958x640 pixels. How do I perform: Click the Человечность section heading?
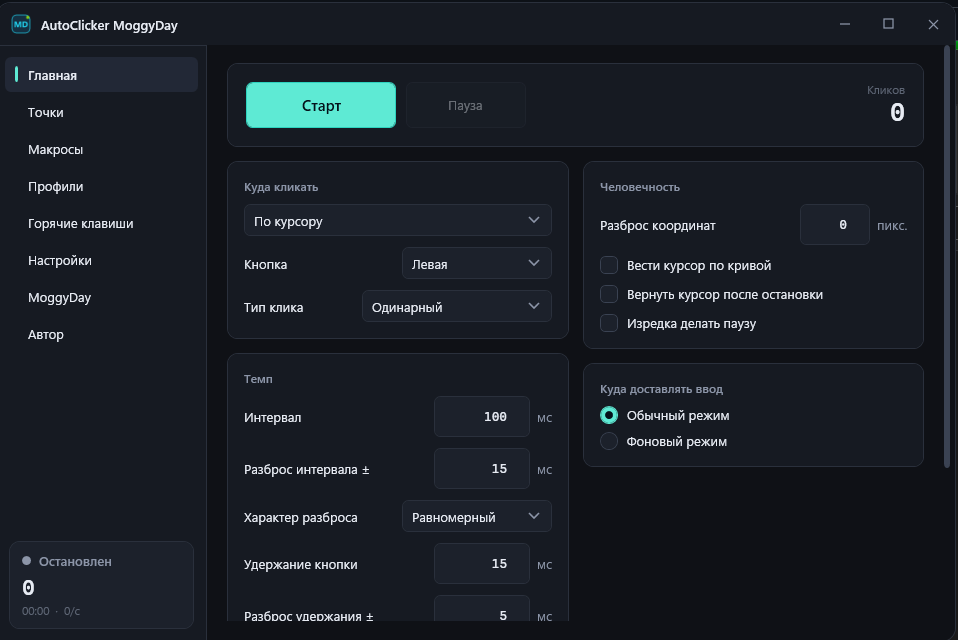pos(640,187)
